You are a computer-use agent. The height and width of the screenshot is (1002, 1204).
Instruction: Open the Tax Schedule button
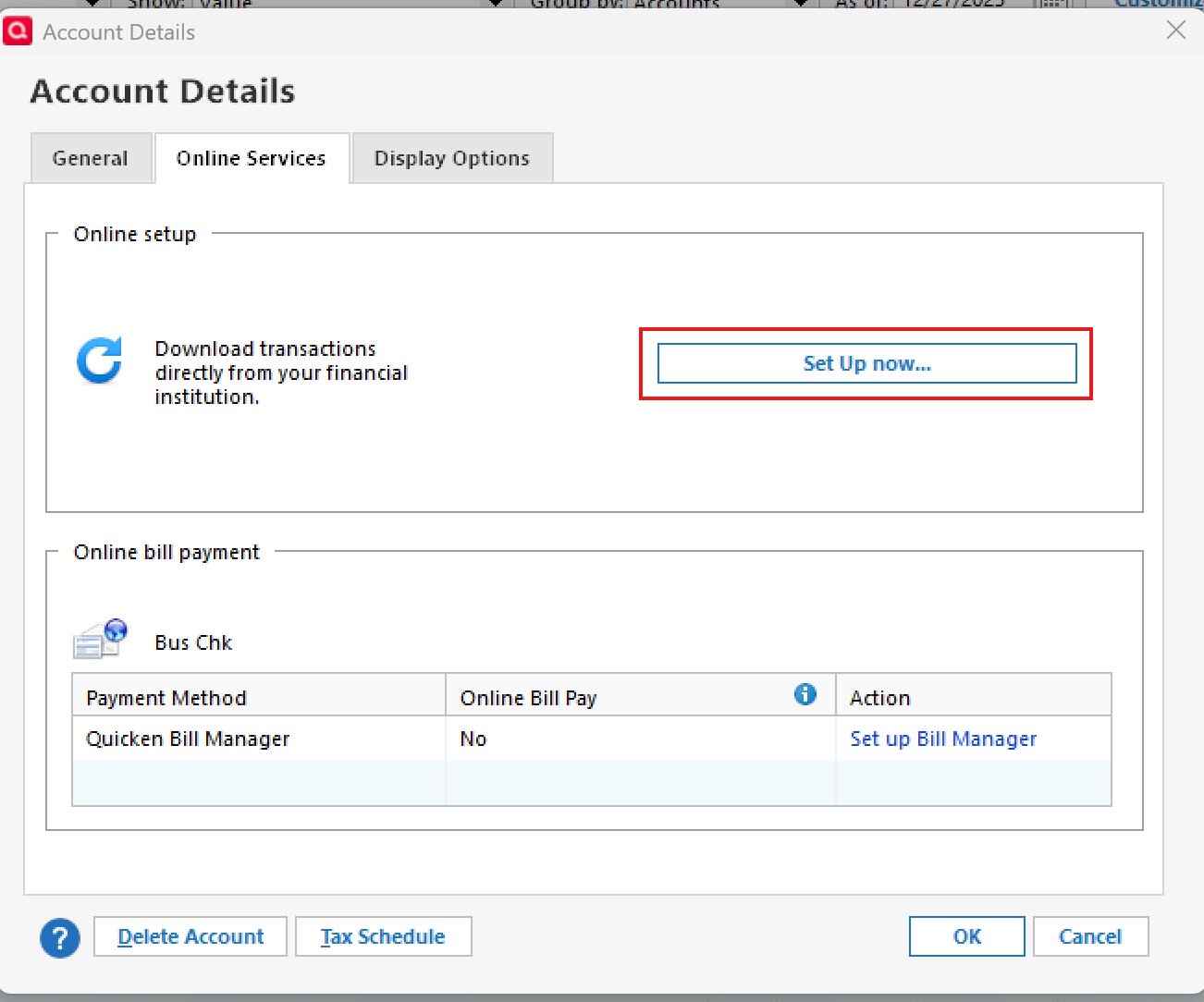click(383, 936)
